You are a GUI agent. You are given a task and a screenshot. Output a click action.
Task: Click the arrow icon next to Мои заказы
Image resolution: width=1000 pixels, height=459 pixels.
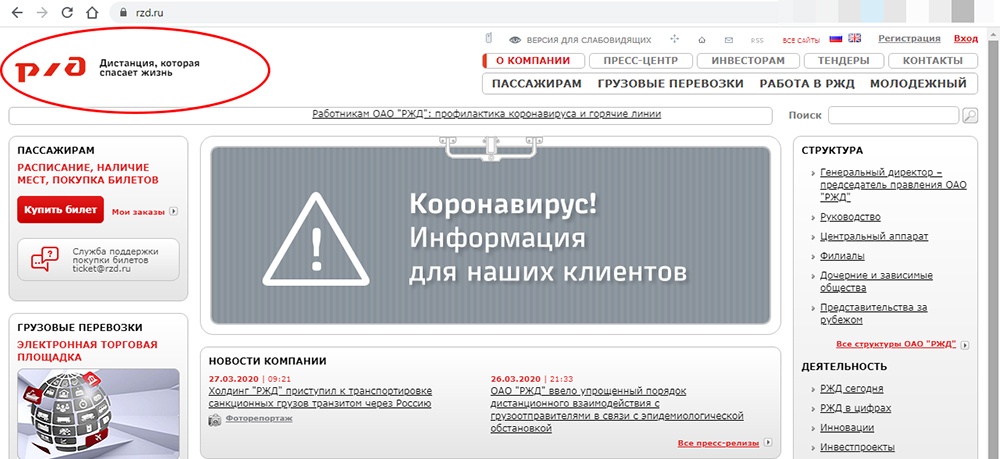point(174,212)
